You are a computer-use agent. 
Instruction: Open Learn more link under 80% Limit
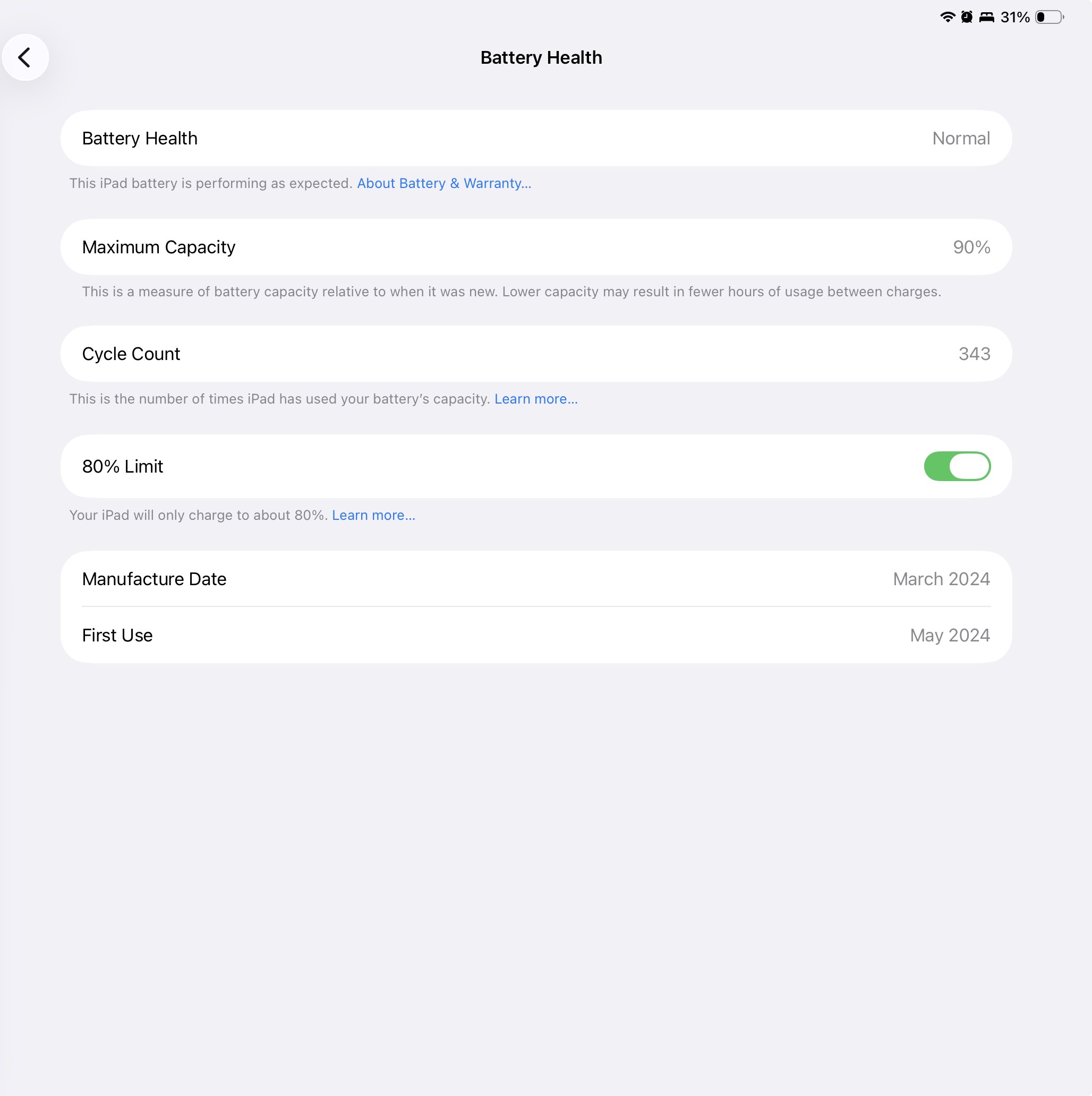[x=373, y=515]
